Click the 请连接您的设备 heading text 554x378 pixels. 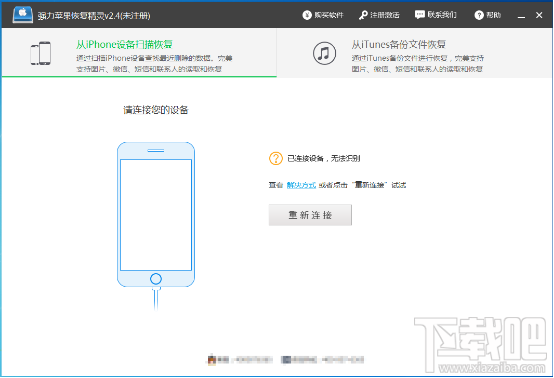156,110
